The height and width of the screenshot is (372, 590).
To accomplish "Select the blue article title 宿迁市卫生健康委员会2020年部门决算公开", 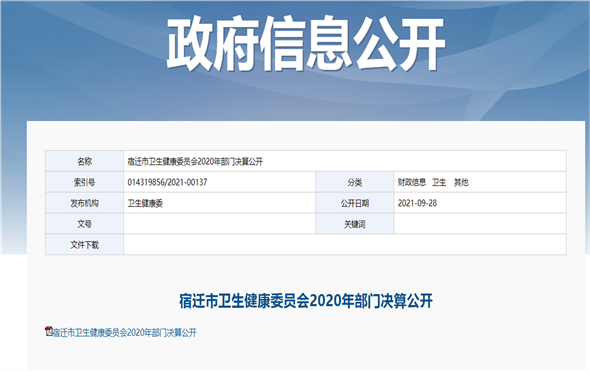I will (306, 301).
